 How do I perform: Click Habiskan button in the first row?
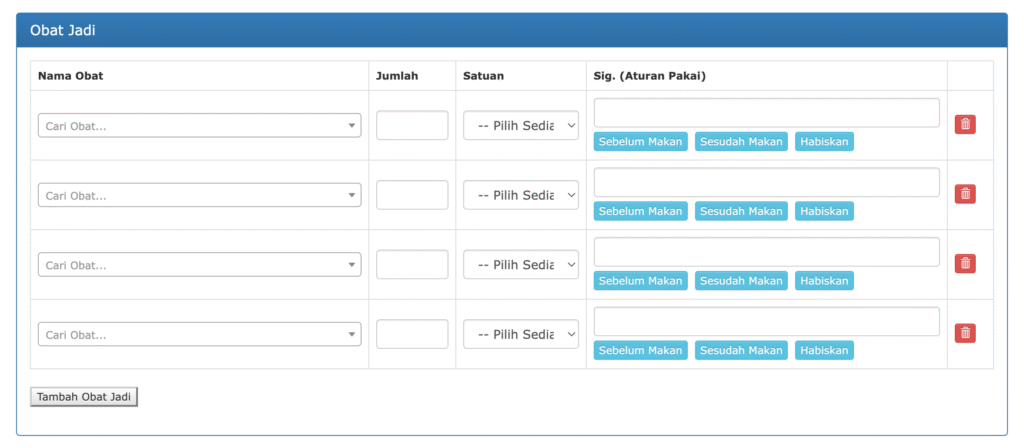(824, 142)
